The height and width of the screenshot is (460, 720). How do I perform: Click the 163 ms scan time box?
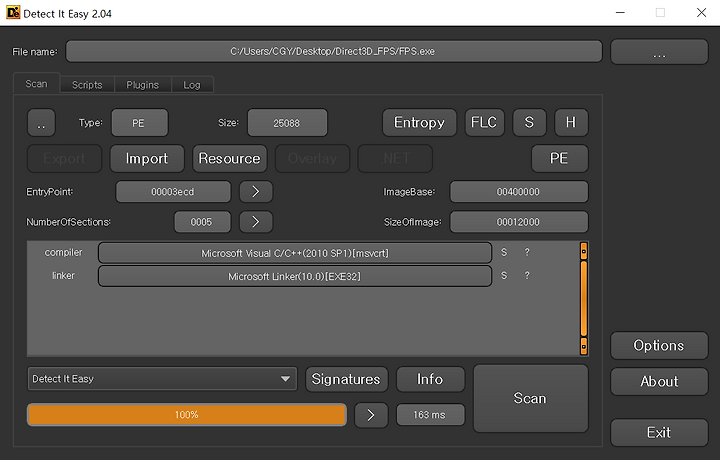(430, 415)
